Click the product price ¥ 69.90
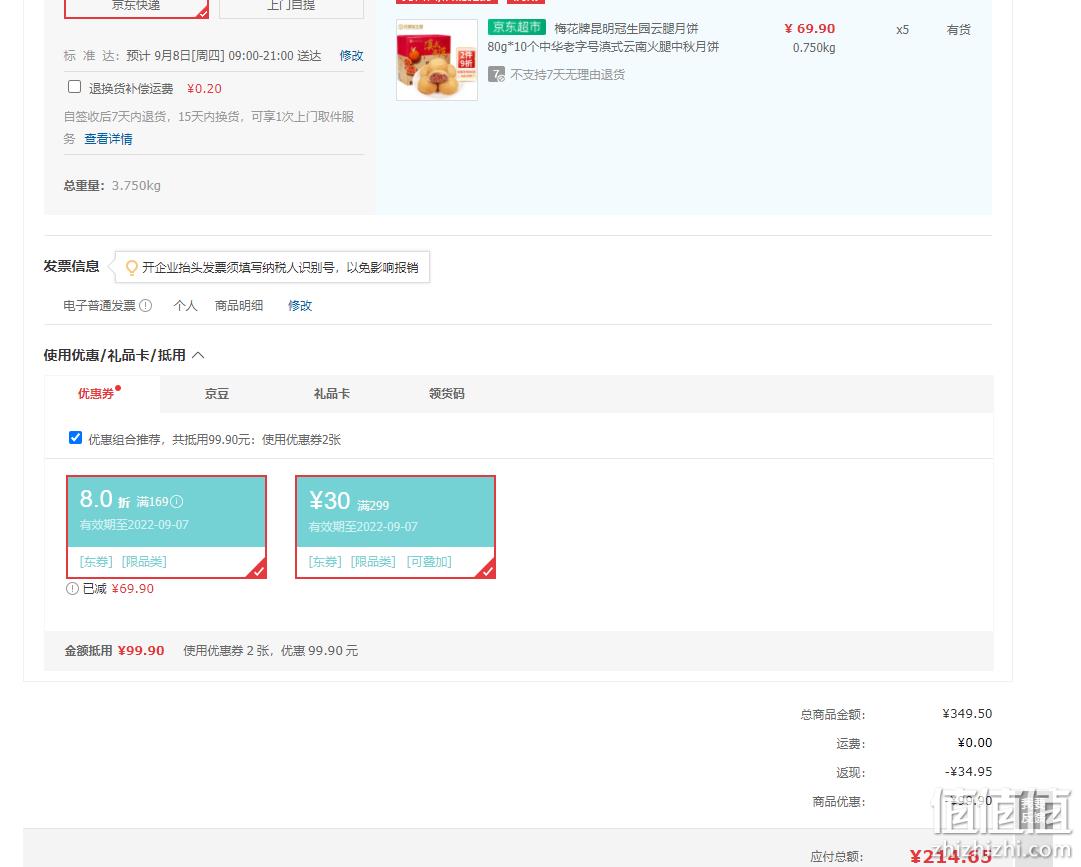Screen dimensions: 1081x867 point(809,29)
